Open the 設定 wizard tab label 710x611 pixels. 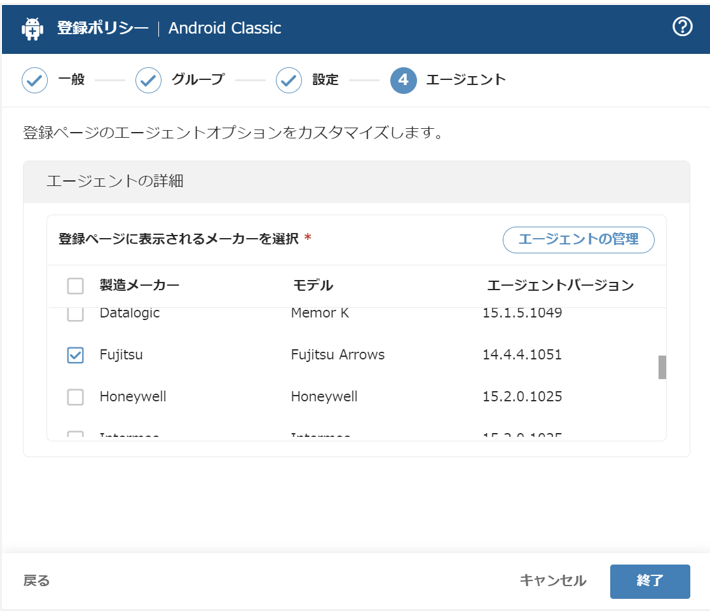(x=326, y=79)
